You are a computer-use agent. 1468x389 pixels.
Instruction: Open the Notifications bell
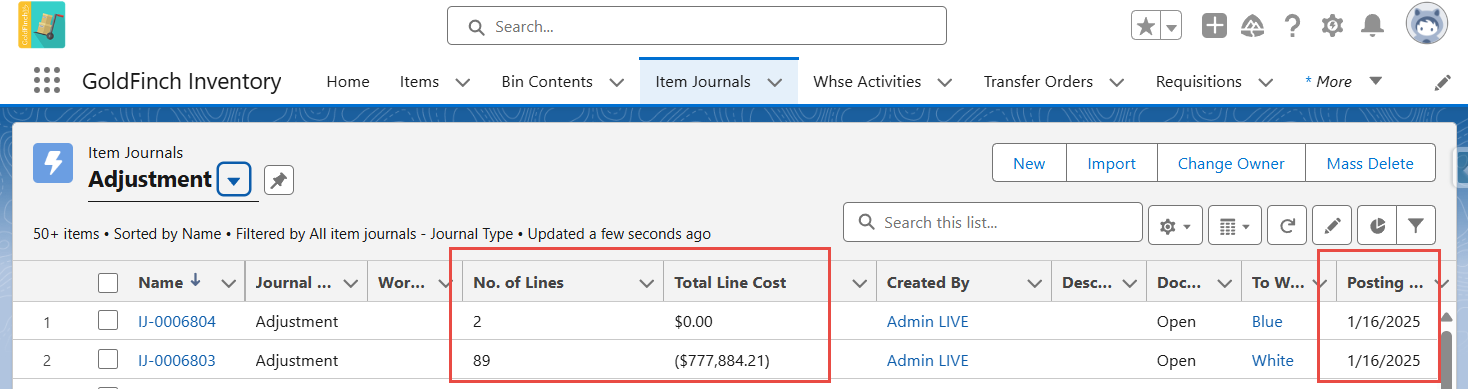pos(1373,26)
